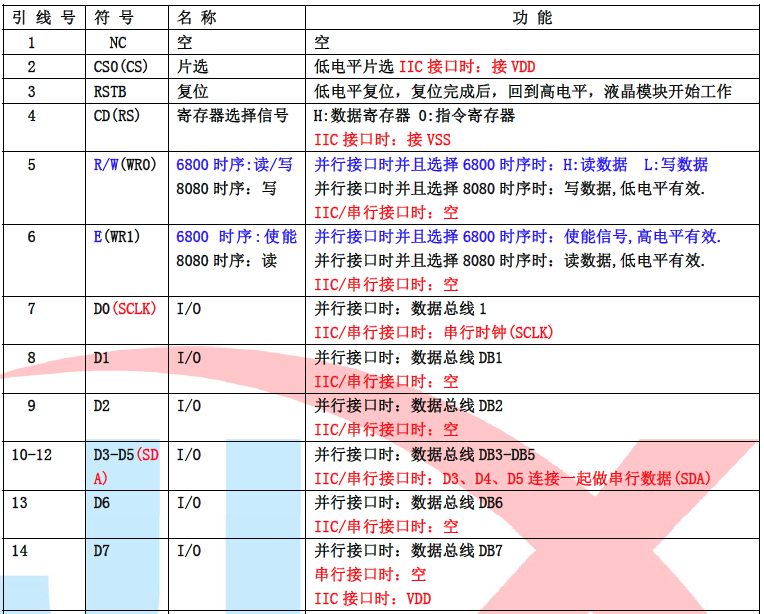Select pin number 10-12 cell
Screen dimensions: 764x614
32,454
